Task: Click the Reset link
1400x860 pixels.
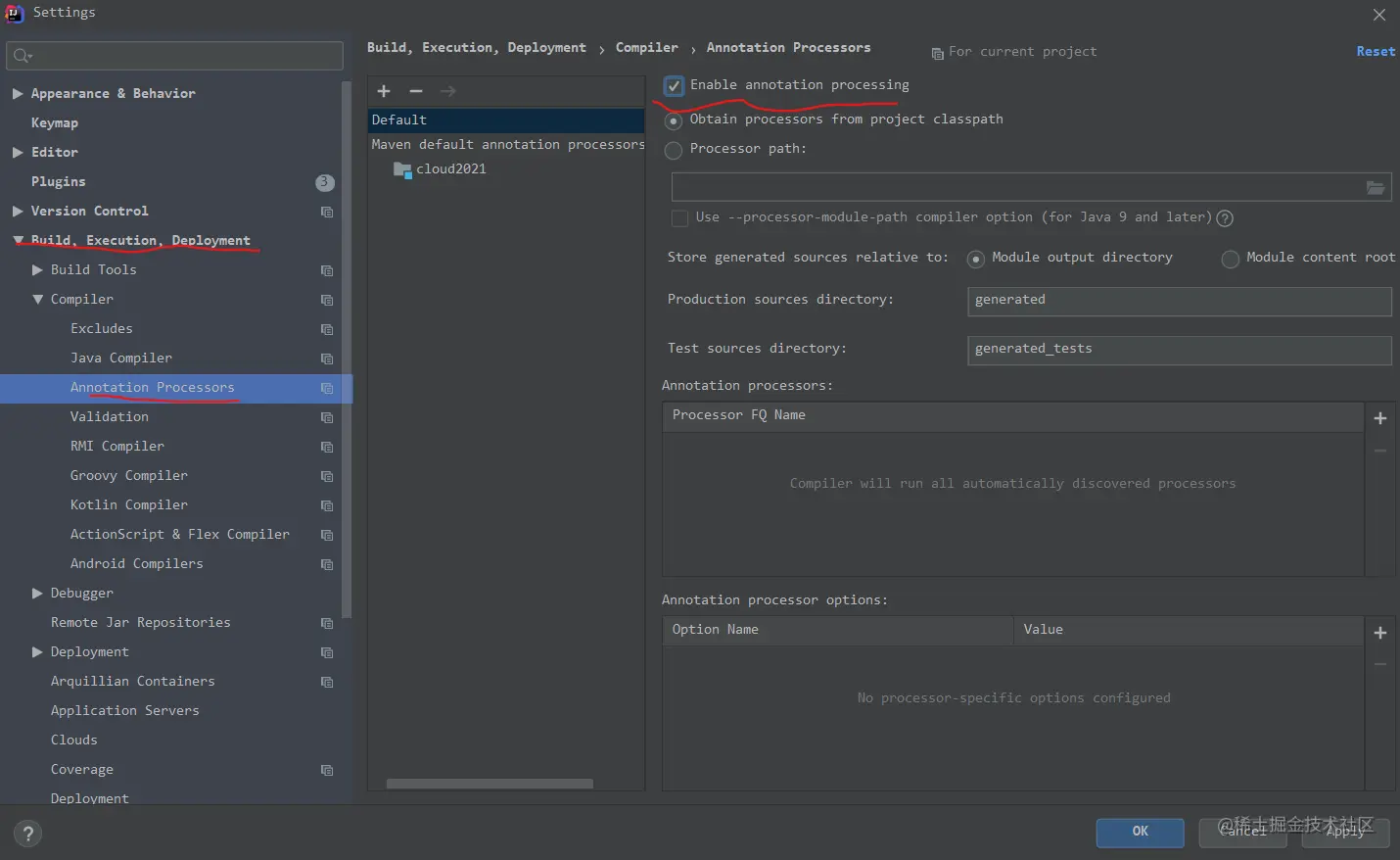Action: coord(1376,51)
